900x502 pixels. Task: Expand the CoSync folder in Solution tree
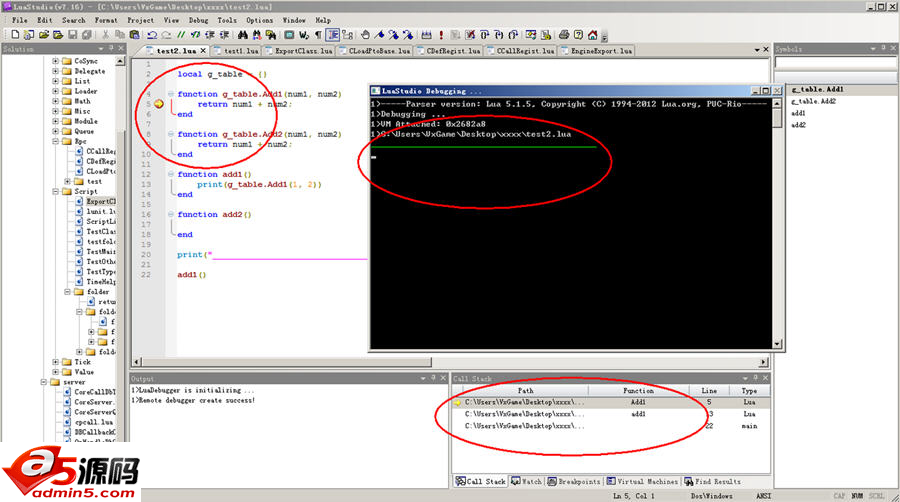coord(55,61)
